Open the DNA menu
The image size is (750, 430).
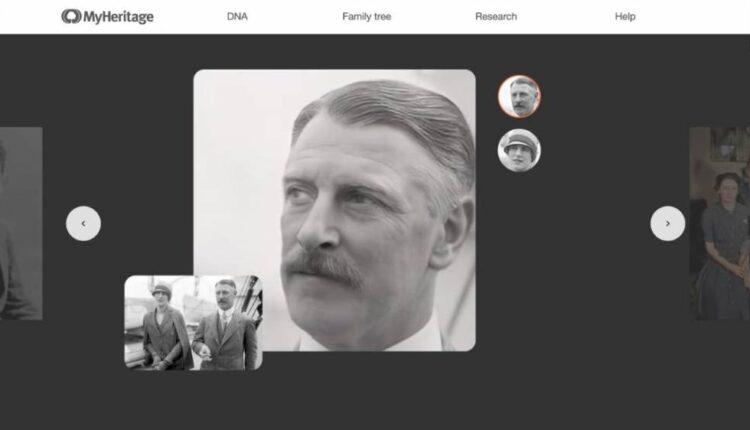pyautogui.click(x=237, y=17)
